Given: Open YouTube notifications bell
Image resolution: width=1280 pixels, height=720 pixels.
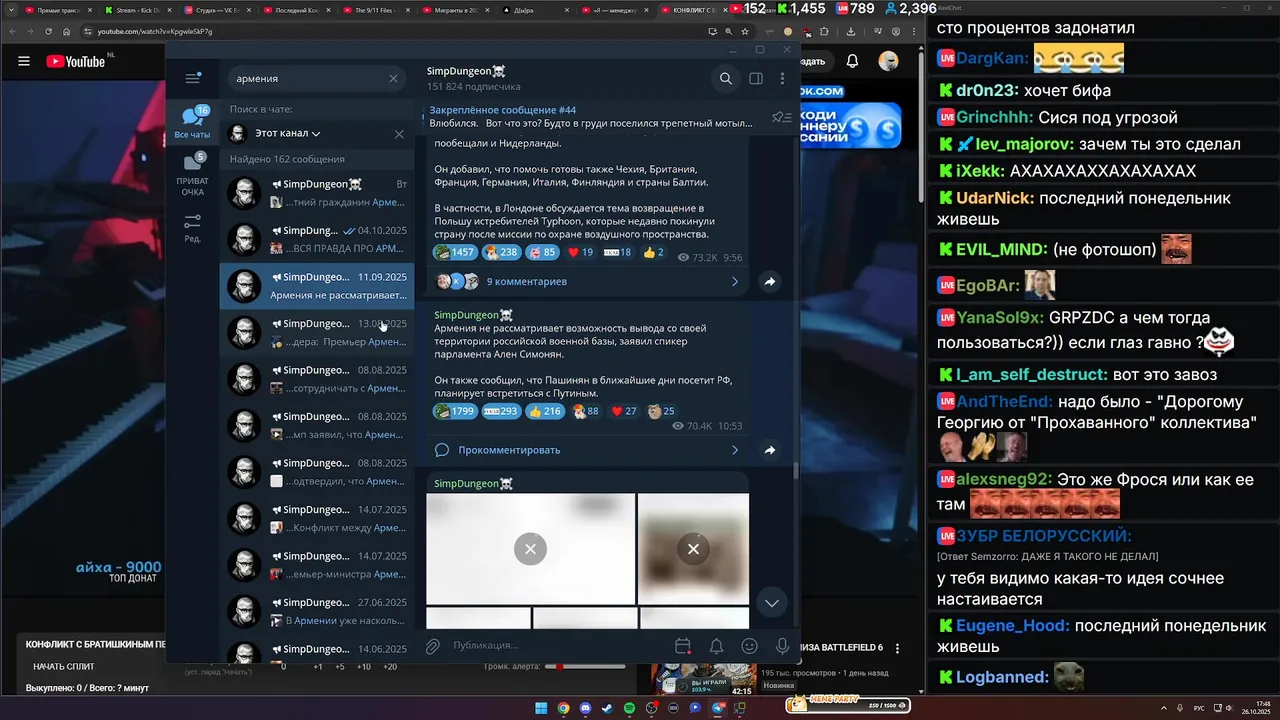Looking at the screenshot, I should click(852, 61).
